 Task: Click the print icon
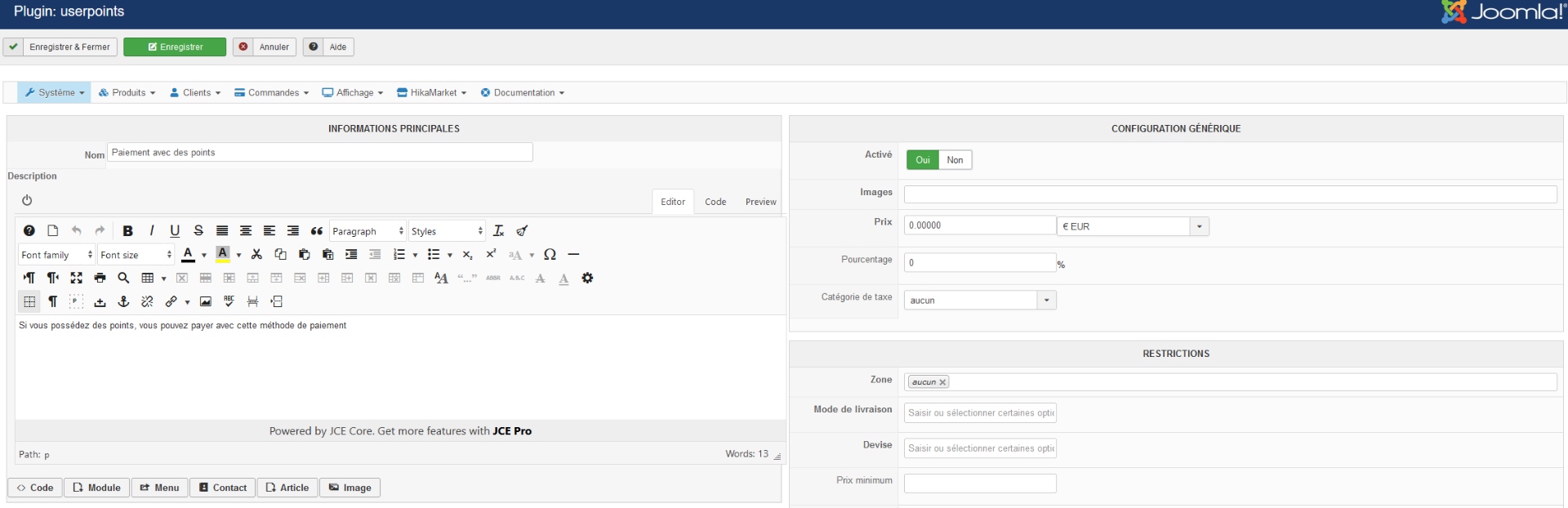pyautogui.click(x=100, y=279)
